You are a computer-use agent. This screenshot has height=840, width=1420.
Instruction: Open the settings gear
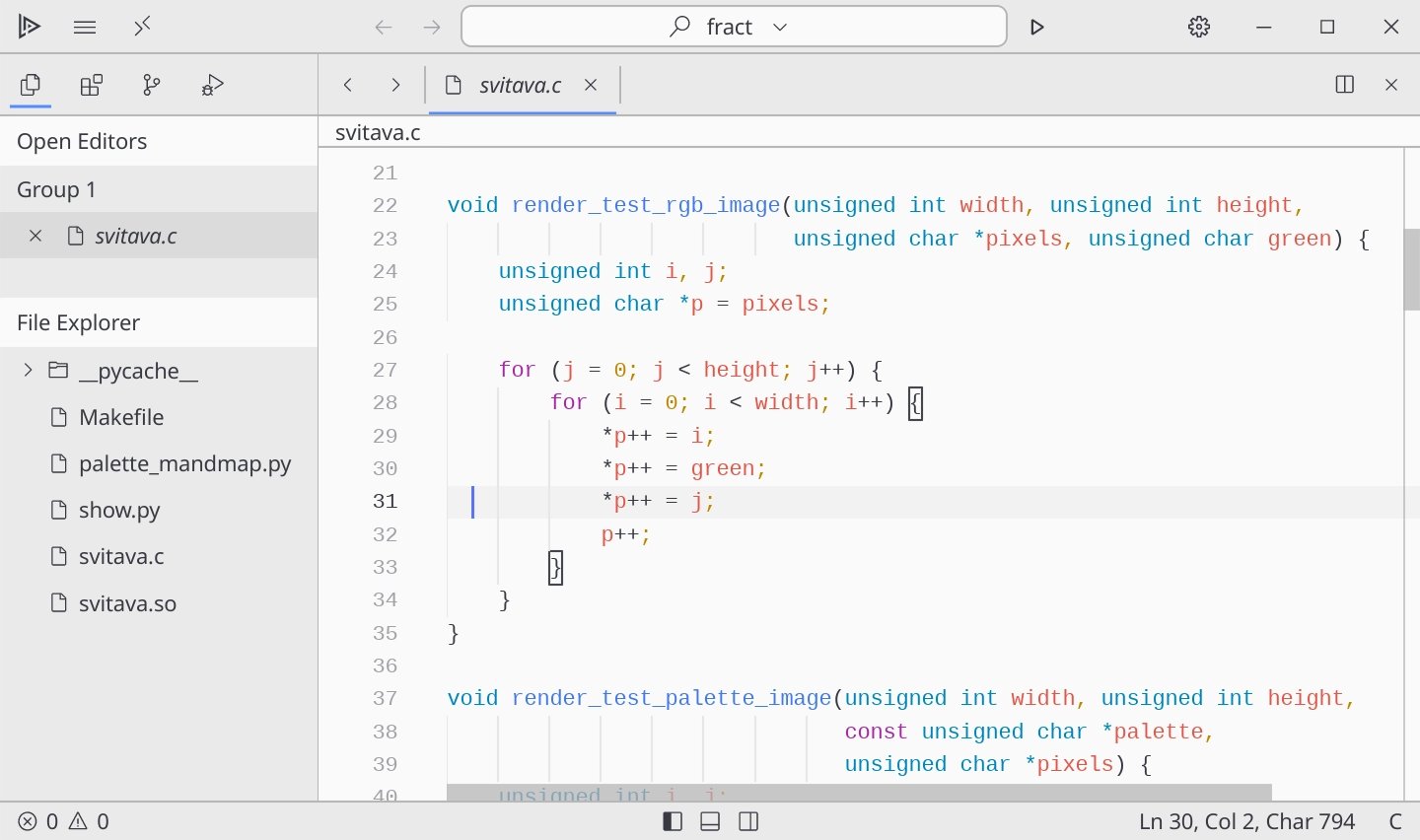pos(1199,27)
